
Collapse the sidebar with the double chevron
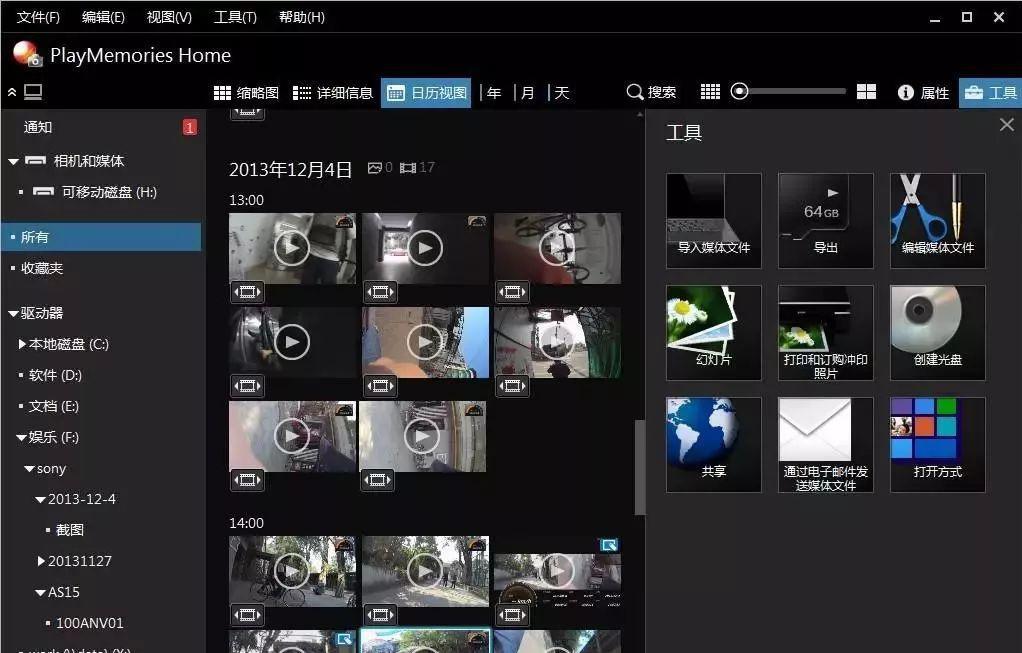[x=12, y=92]
